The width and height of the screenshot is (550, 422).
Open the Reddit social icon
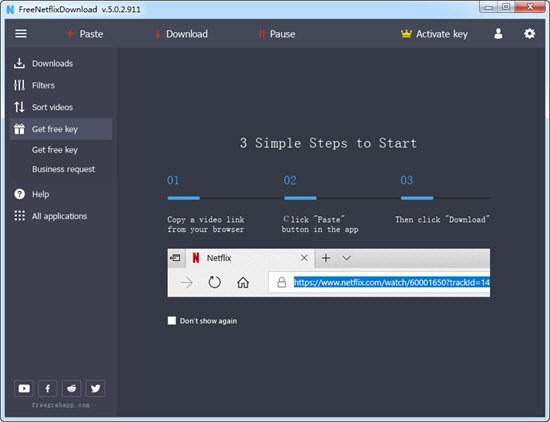click(72, 388)
